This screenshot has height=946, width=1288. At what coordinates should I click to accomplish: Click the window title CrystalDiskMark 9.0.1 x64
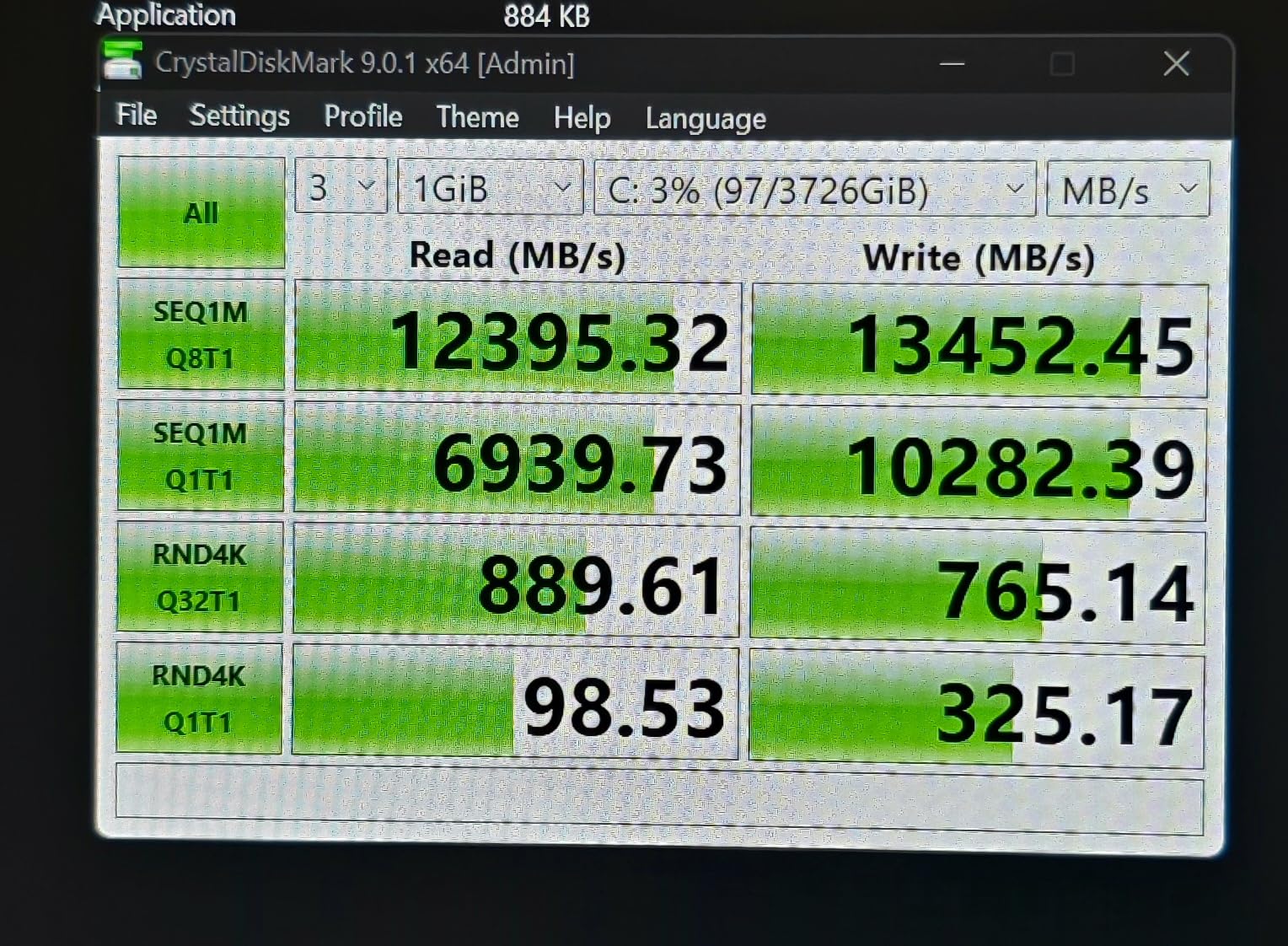pos(365,62)
